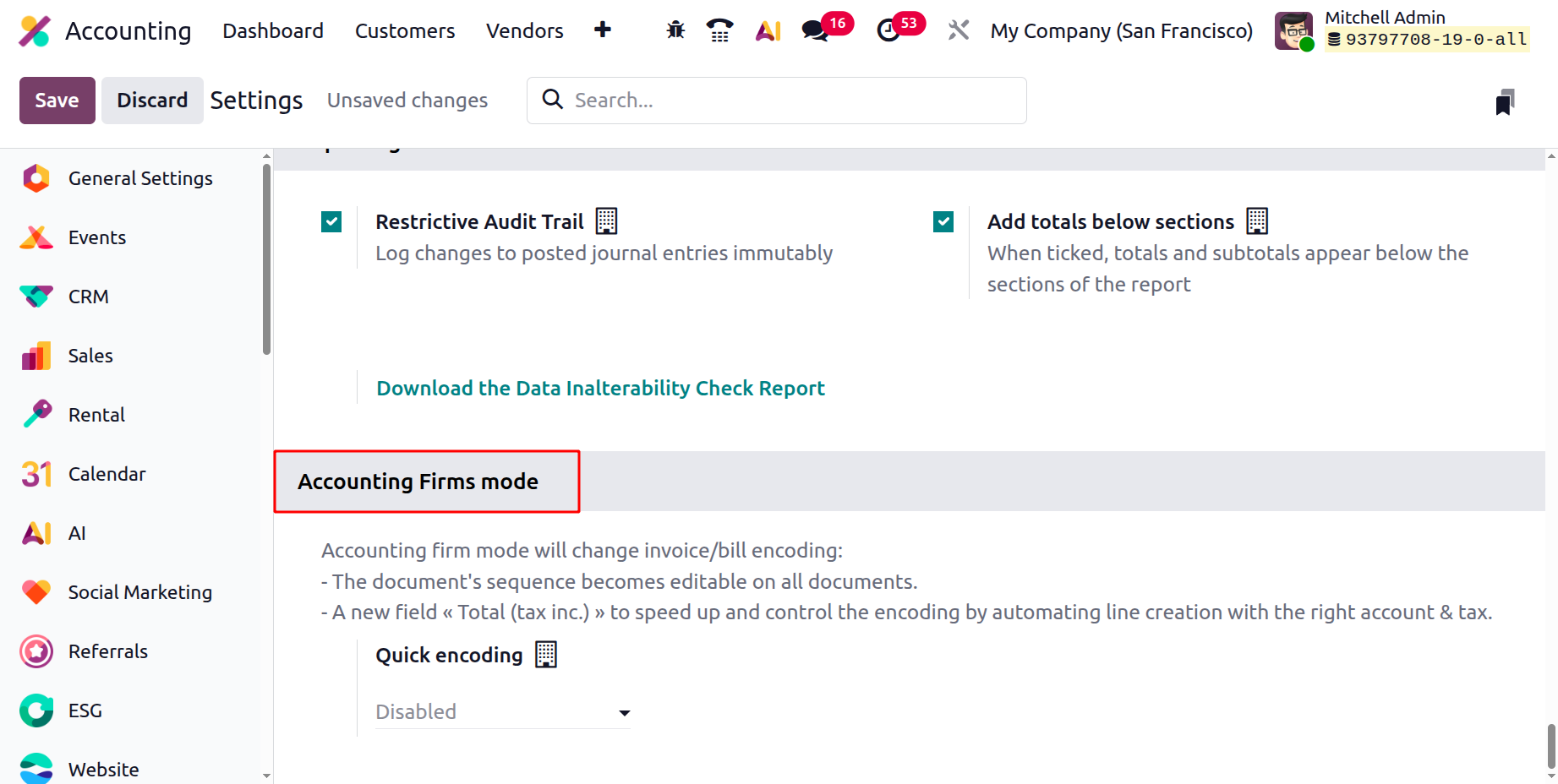The width and height of the screenshot is (1558, 784).
Task: Click the Settings search field
Action: [x=786, y=101]
